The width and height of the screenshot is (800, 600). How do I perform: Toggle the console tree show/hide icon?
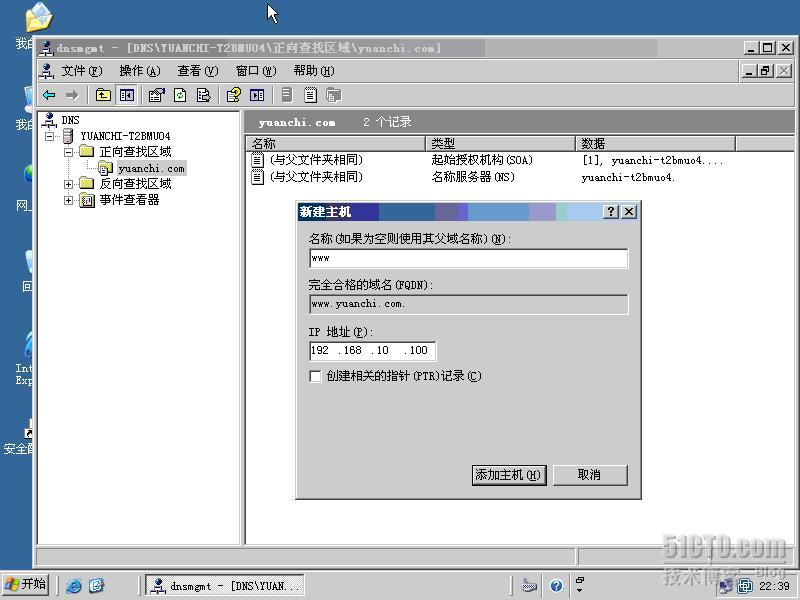click(x=127, y=95)
